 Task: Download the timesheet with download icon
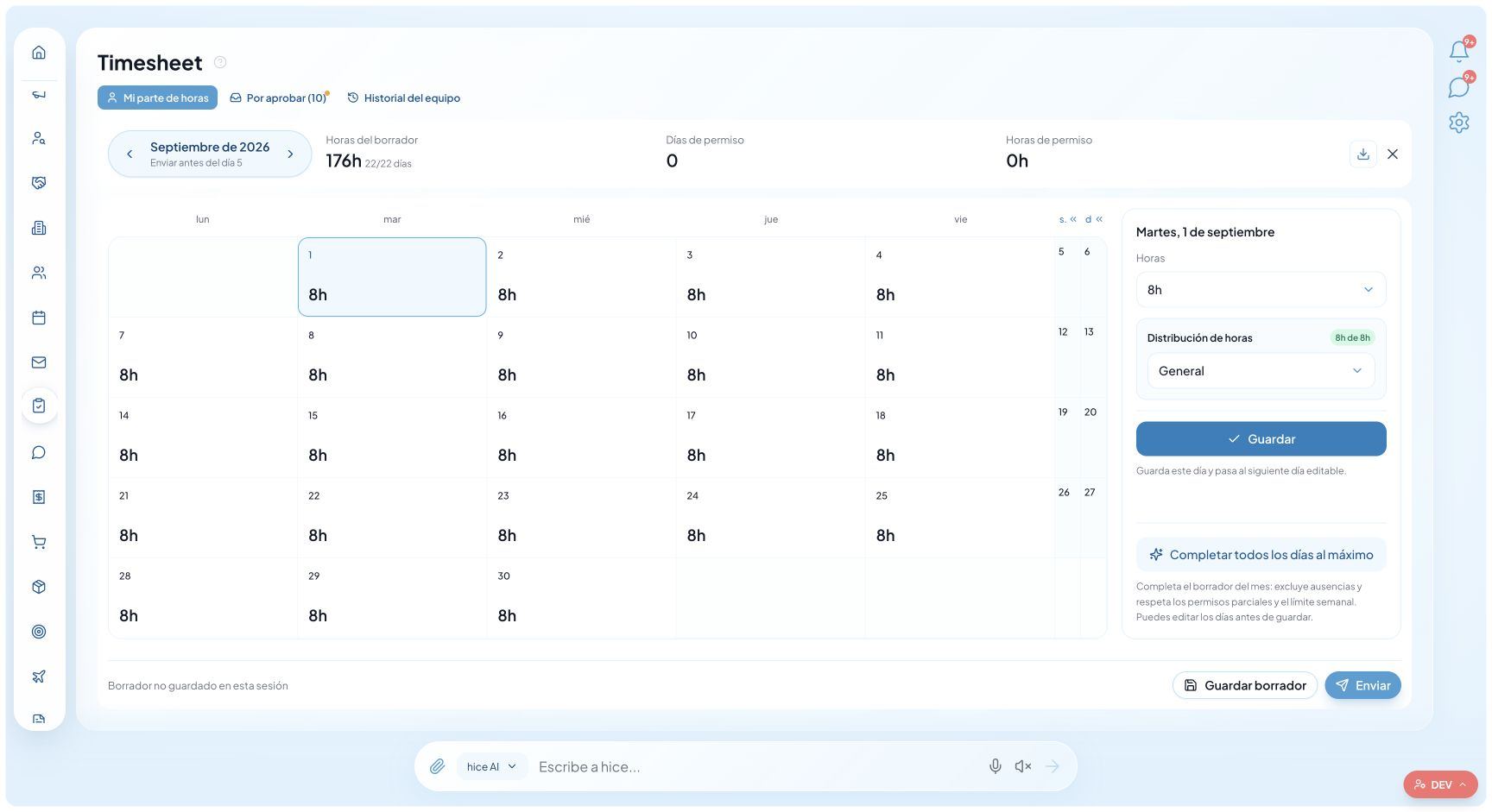coord(1363,154)
